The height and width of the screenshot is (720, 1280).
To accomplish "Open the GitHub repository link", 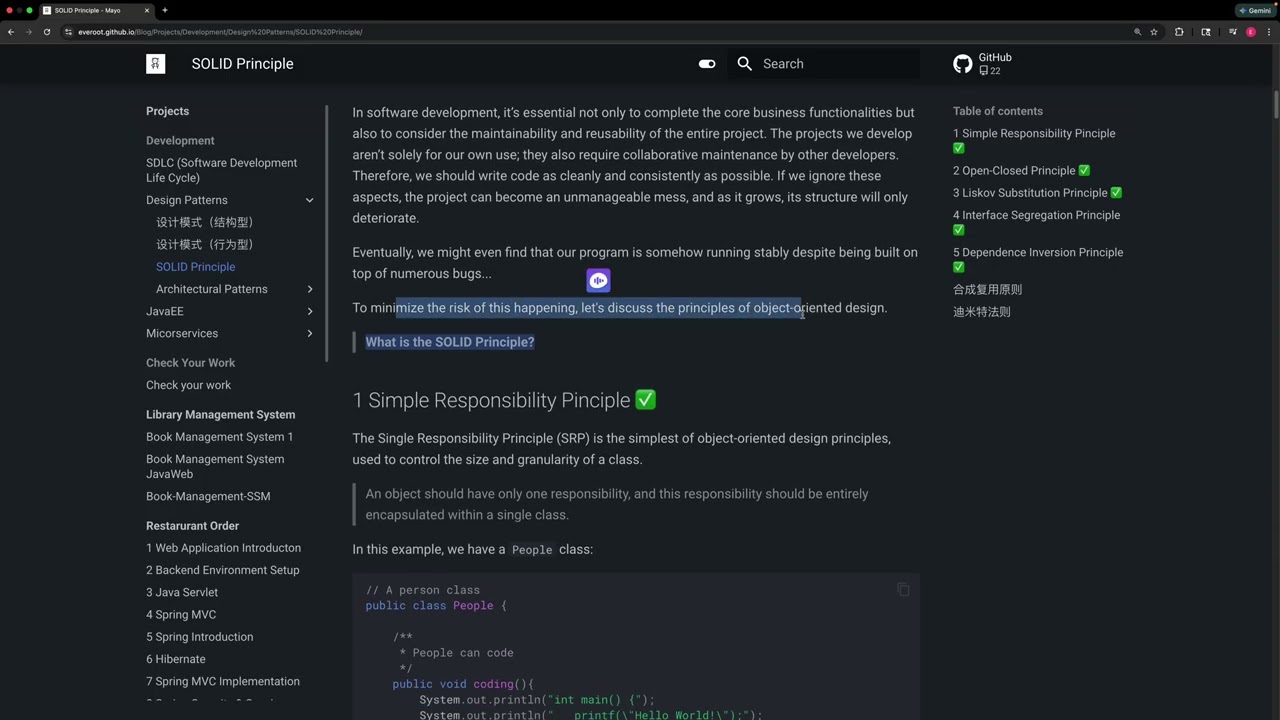I will click(x=983, y=64).
